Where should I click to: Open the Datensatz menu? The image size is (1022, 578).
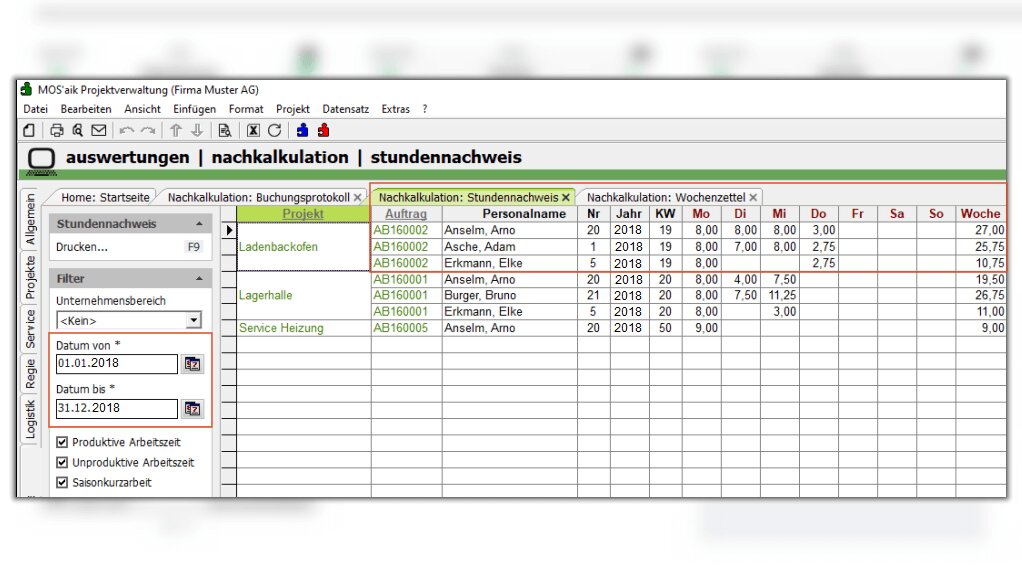click(345, 109)
